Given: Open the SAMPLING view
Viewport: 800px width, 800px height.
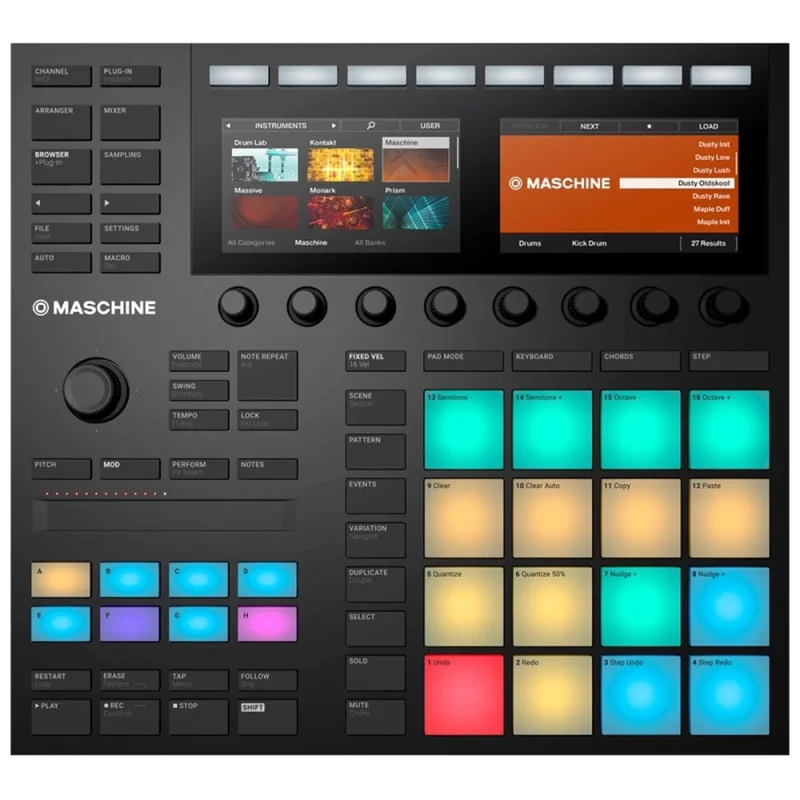Looking at the screenshot, I should pos(130,166).
